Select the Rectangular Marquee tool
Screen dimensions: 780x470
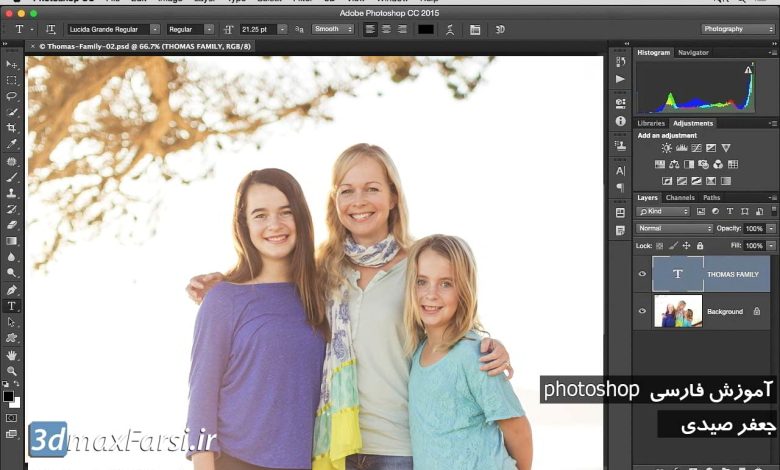click(x=11, y=80)
